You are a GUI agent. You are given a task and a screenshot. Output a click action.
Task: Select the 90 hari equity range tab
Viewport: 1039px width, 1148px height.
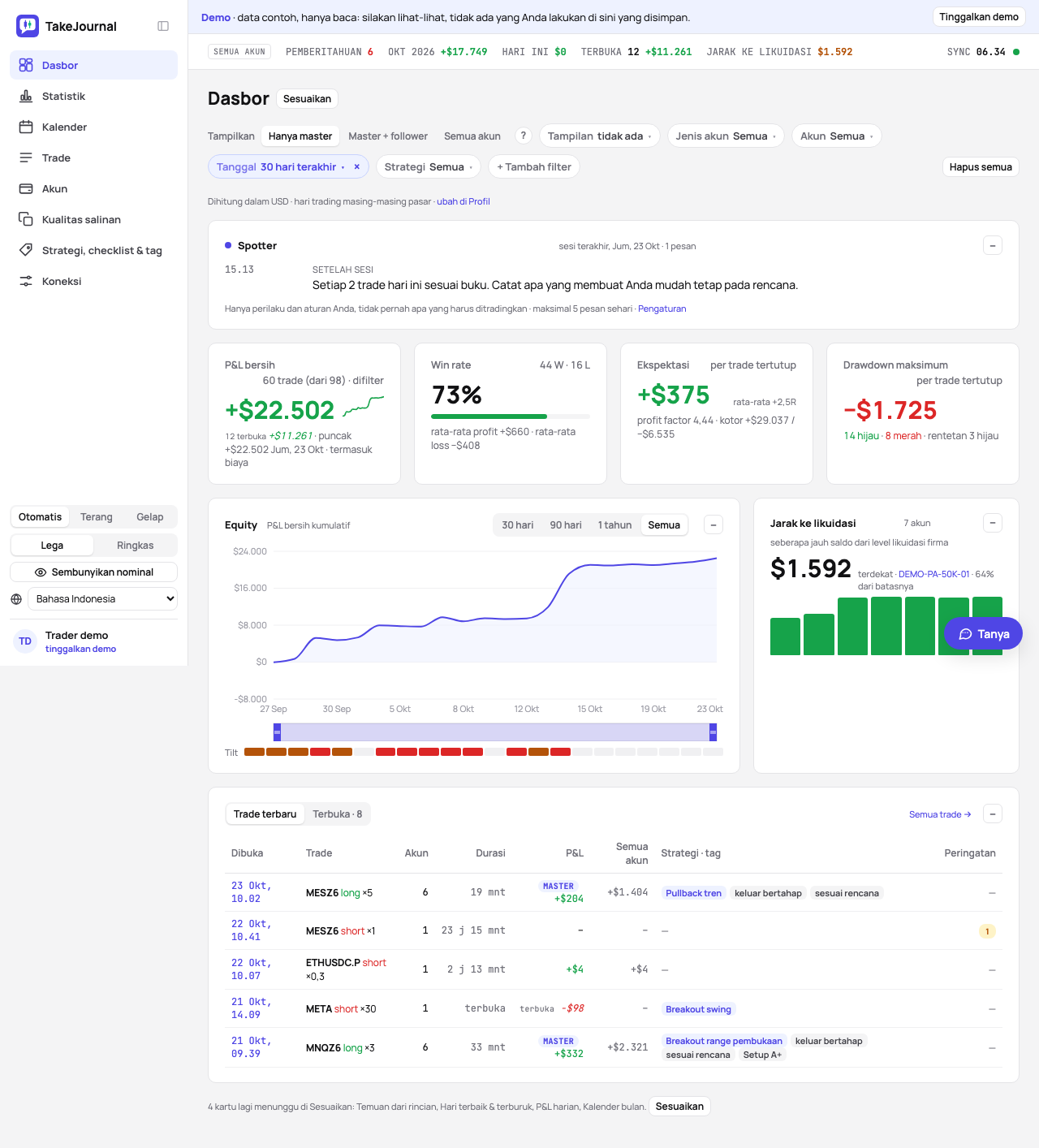(x=566, y=525)
